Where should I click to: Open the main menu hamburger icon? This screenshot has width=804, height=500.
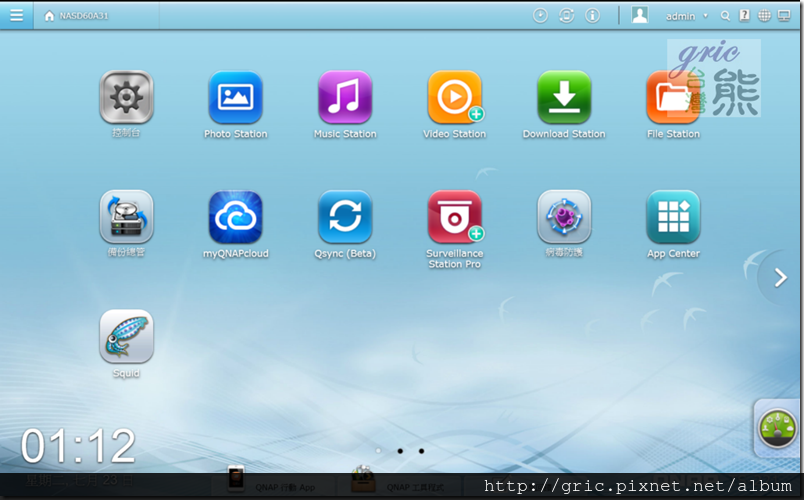coord(16,15)
